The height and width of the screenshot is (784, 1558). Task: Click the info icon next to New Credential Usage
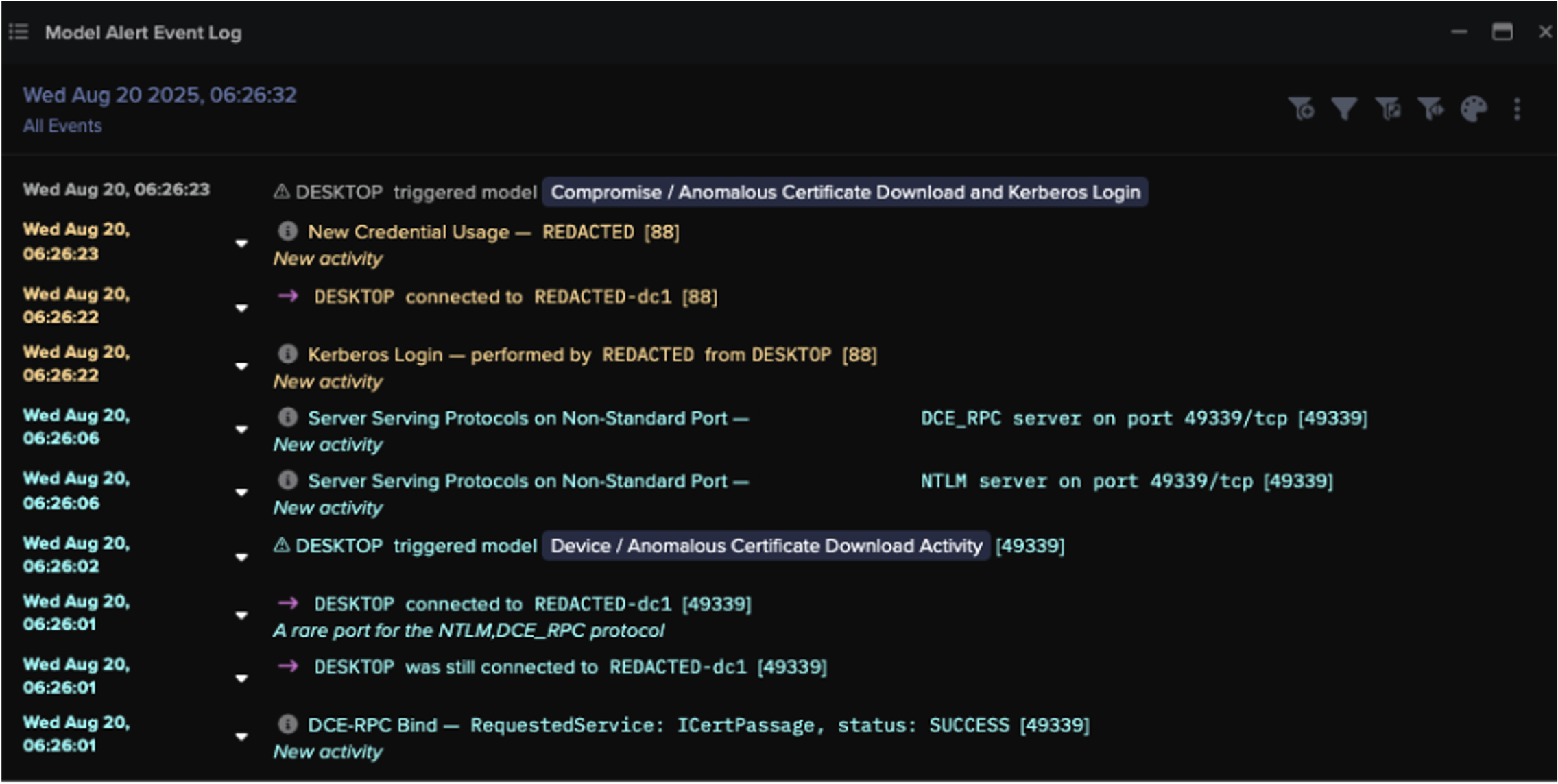tap(288, 231)
